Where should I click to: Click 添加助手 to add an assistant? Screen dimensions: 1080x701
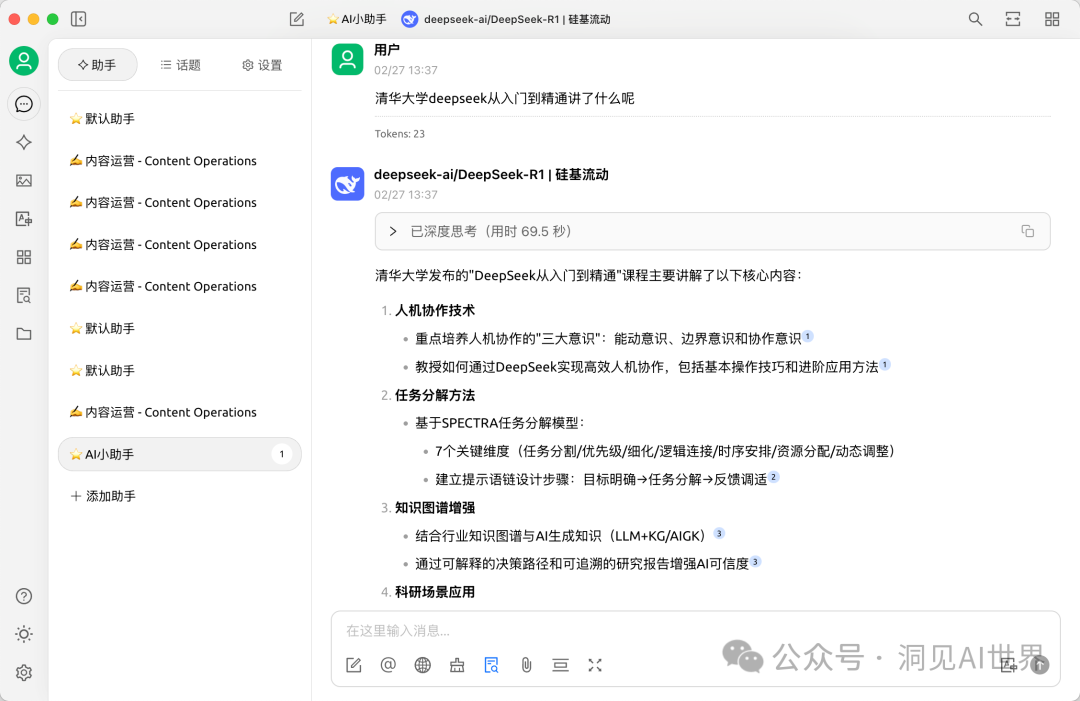pos(103,496)
